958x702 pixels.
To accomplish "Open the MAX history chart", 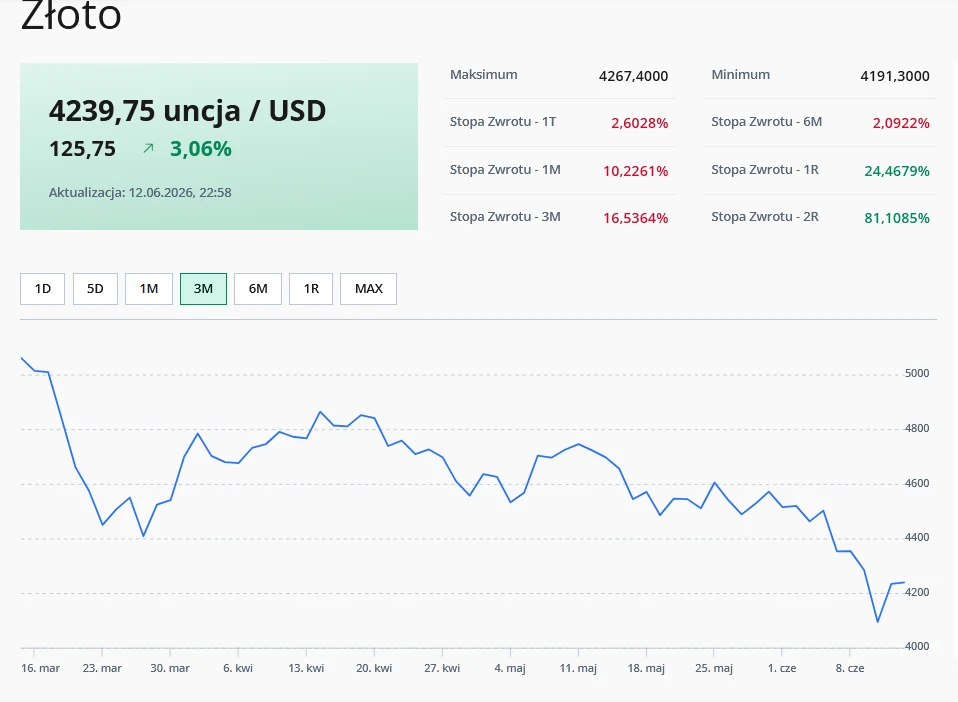I will pyautogui.click(x=368, y=288).
